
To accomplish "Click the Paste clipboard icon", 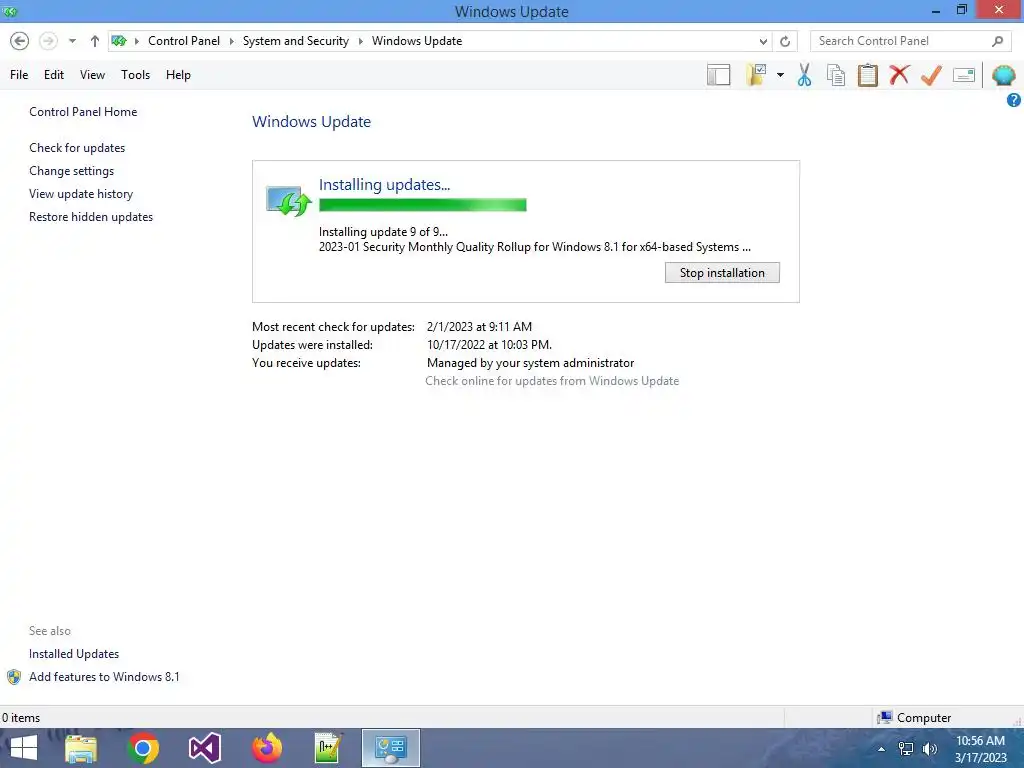I will tap(868, 75).
